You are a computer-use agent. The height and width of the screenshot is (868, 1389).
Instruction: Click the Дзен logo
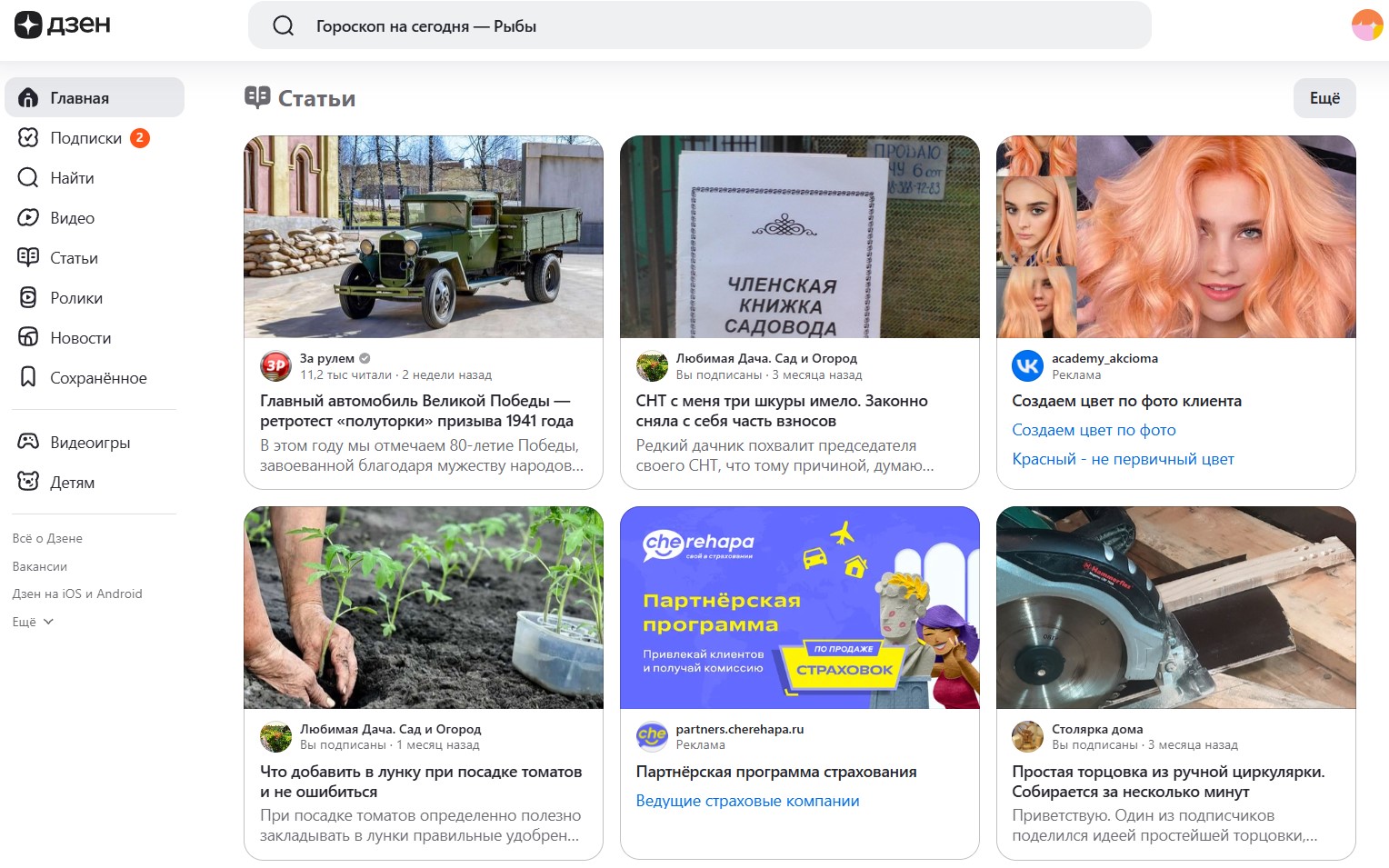59,25
